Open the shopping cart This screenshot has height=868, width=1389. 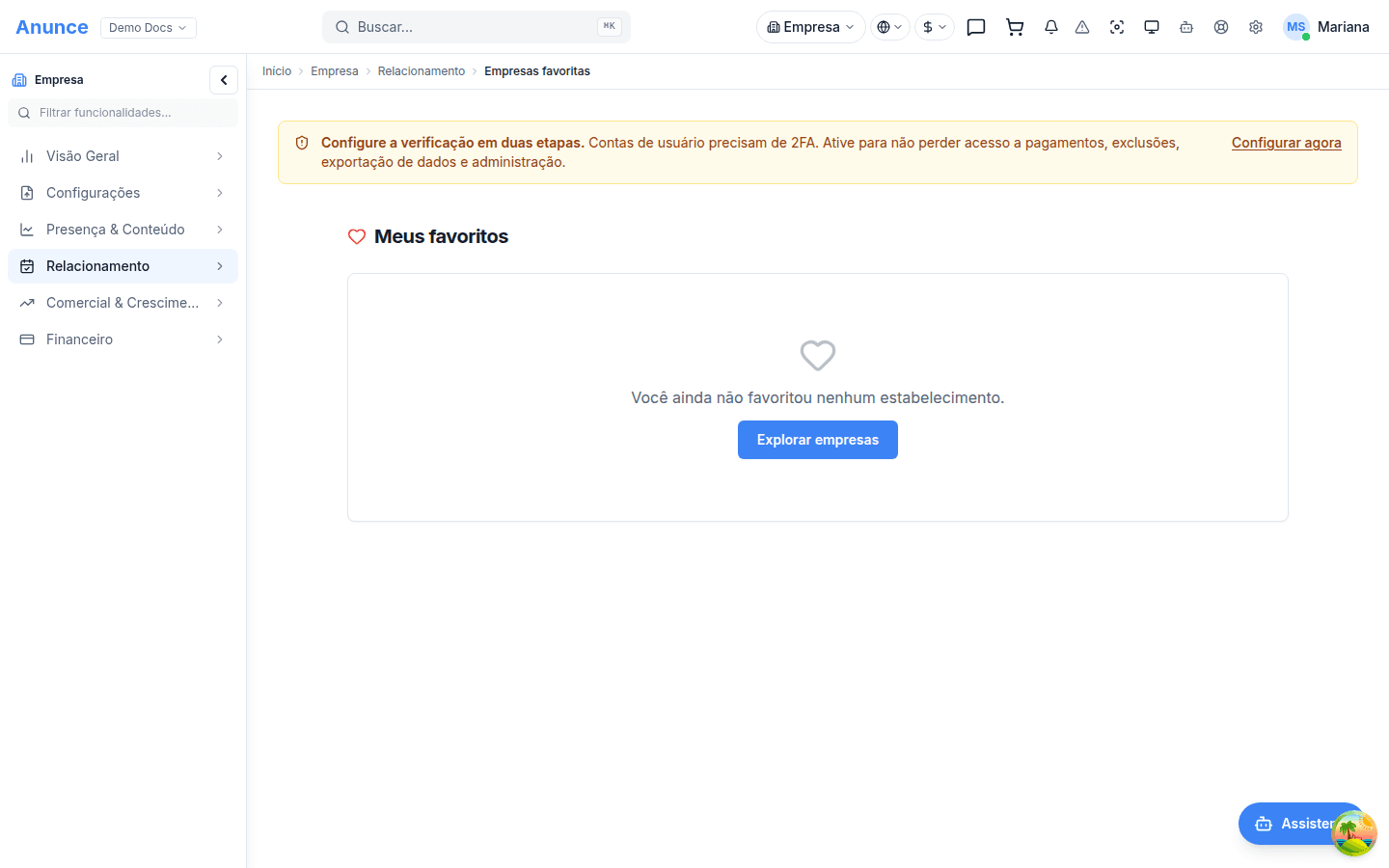pos(1015,27)
